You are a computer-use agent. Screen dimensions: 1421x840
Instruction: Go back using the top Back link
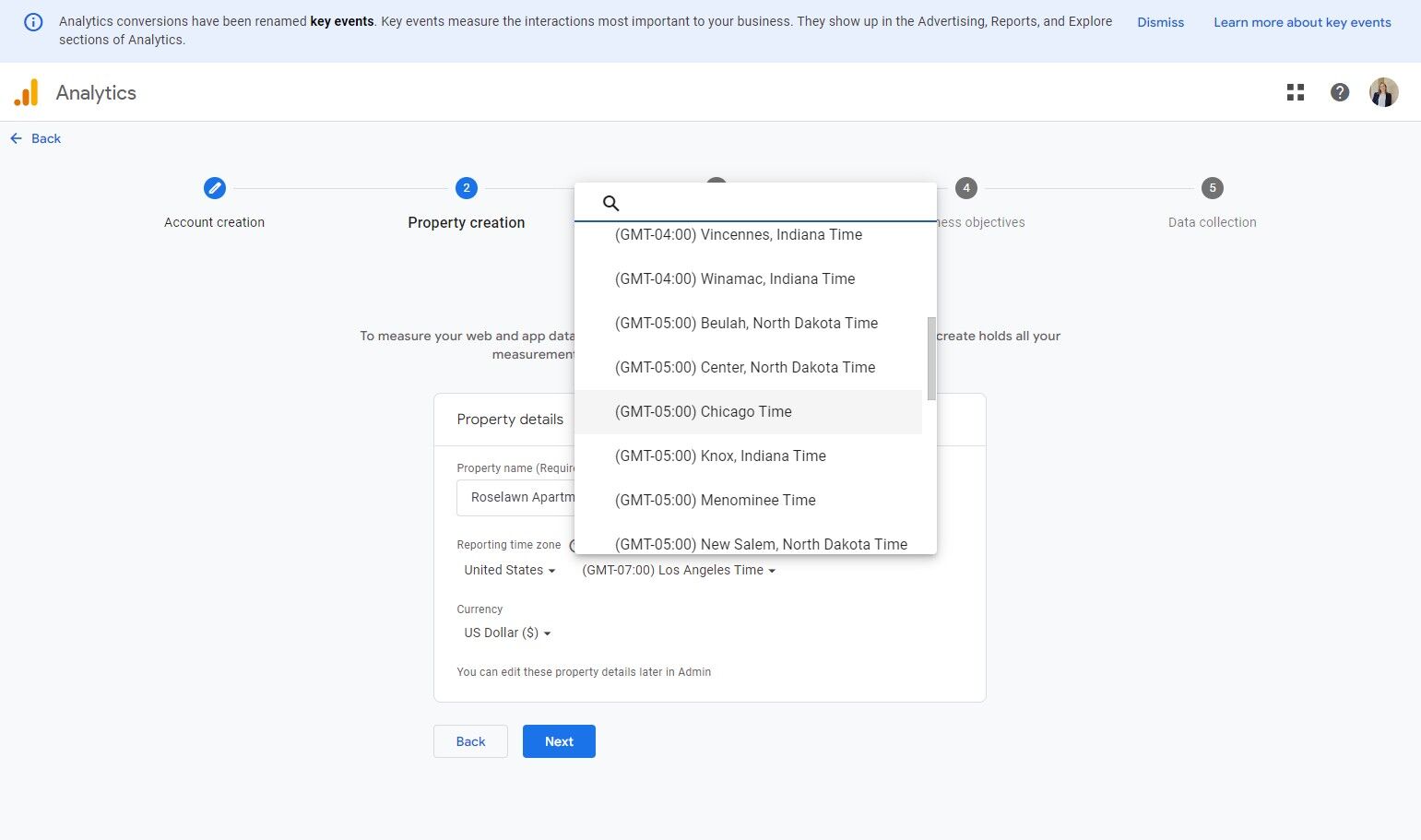46,138
